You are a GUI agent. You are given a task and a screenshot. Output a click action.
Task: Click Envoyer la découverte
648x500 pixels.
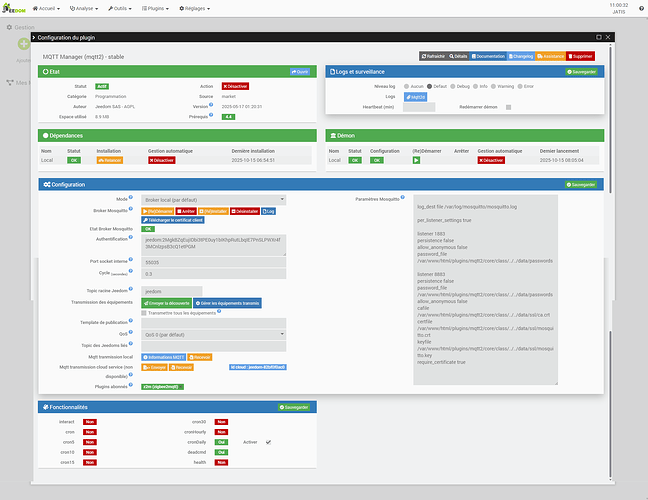[x=167, y=303]
